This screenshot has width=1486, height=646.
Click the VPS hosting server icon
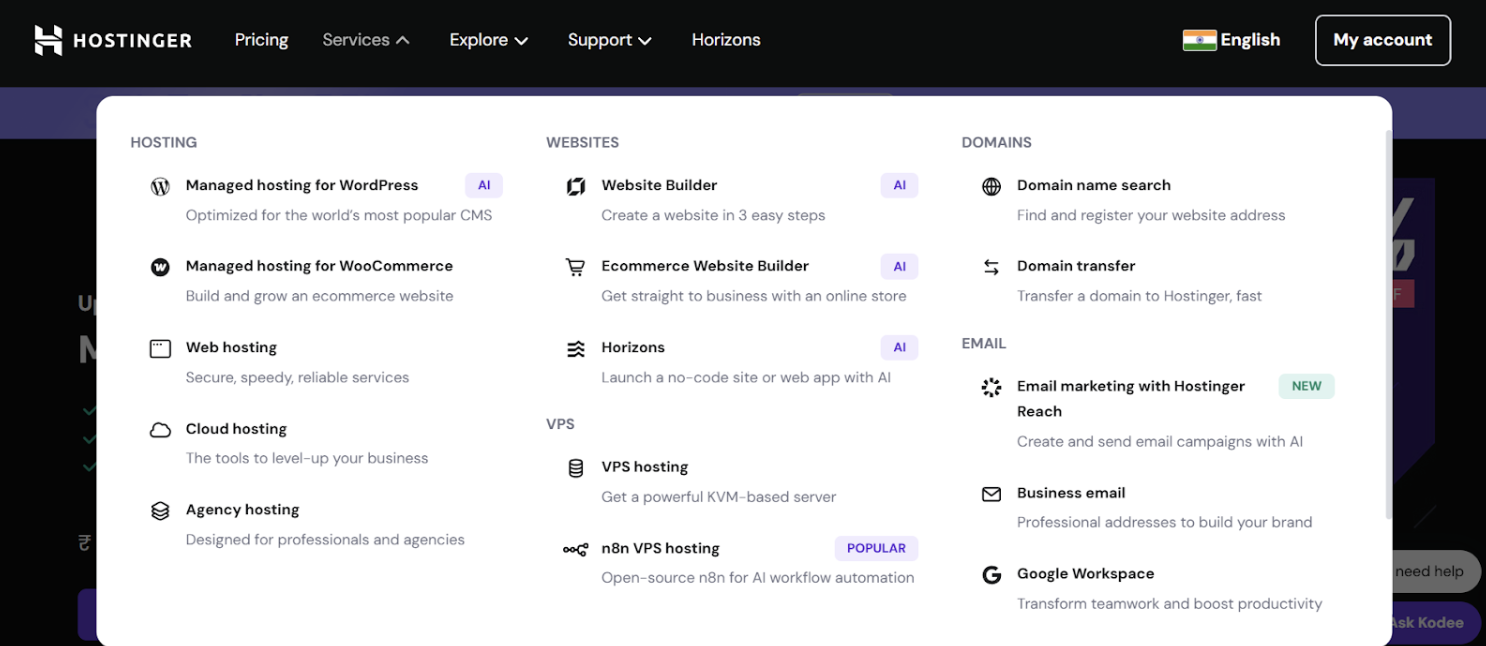(575, 467)
